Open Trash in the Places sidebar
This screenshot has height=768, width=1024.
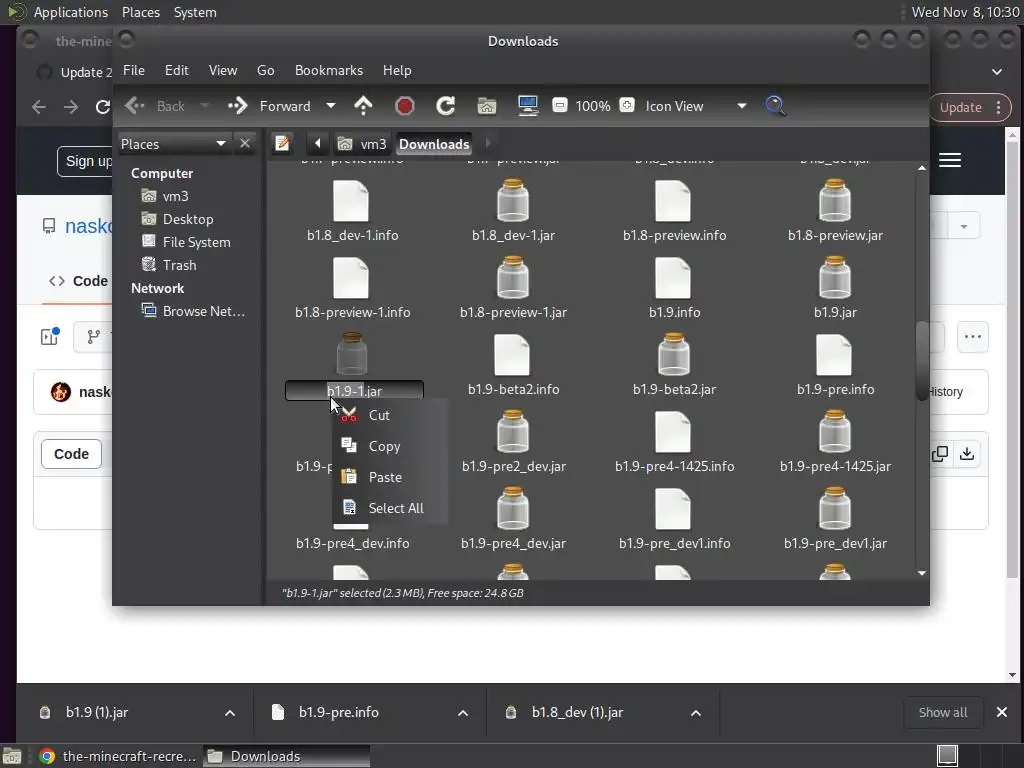pyautogui.click(x=179, y=265)
